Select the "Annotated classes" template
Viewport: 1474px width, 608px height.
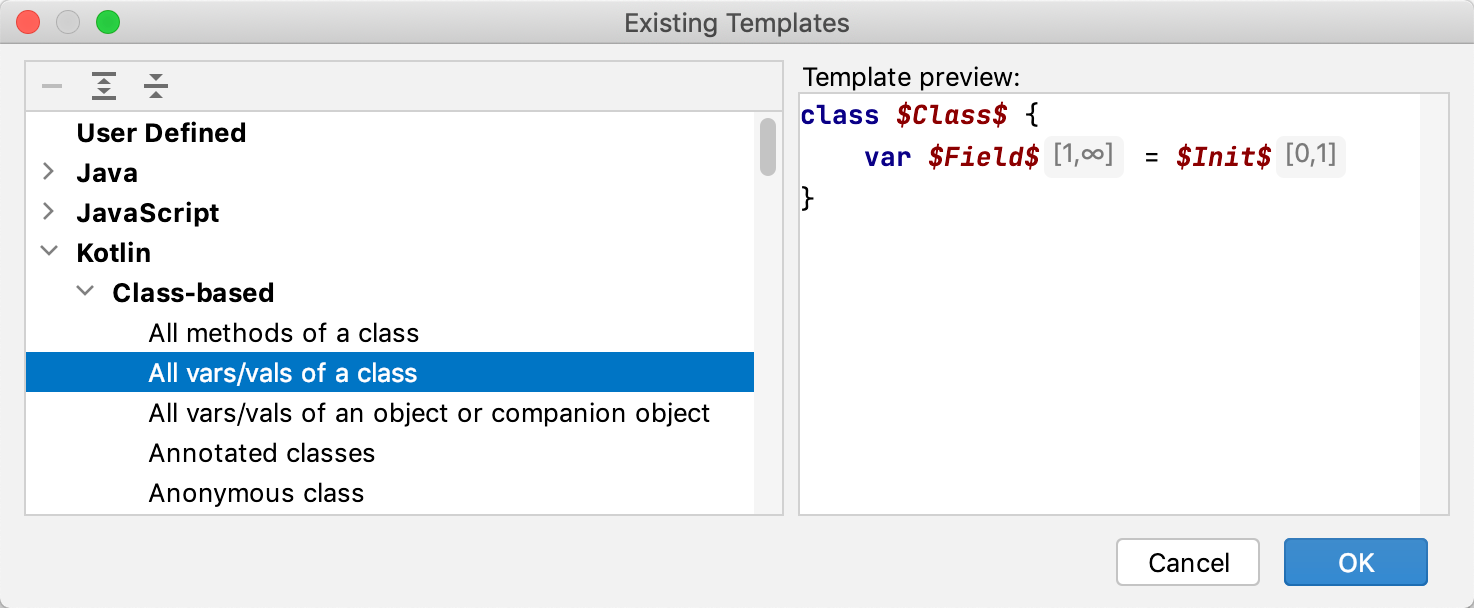click(x=262, y=452)
